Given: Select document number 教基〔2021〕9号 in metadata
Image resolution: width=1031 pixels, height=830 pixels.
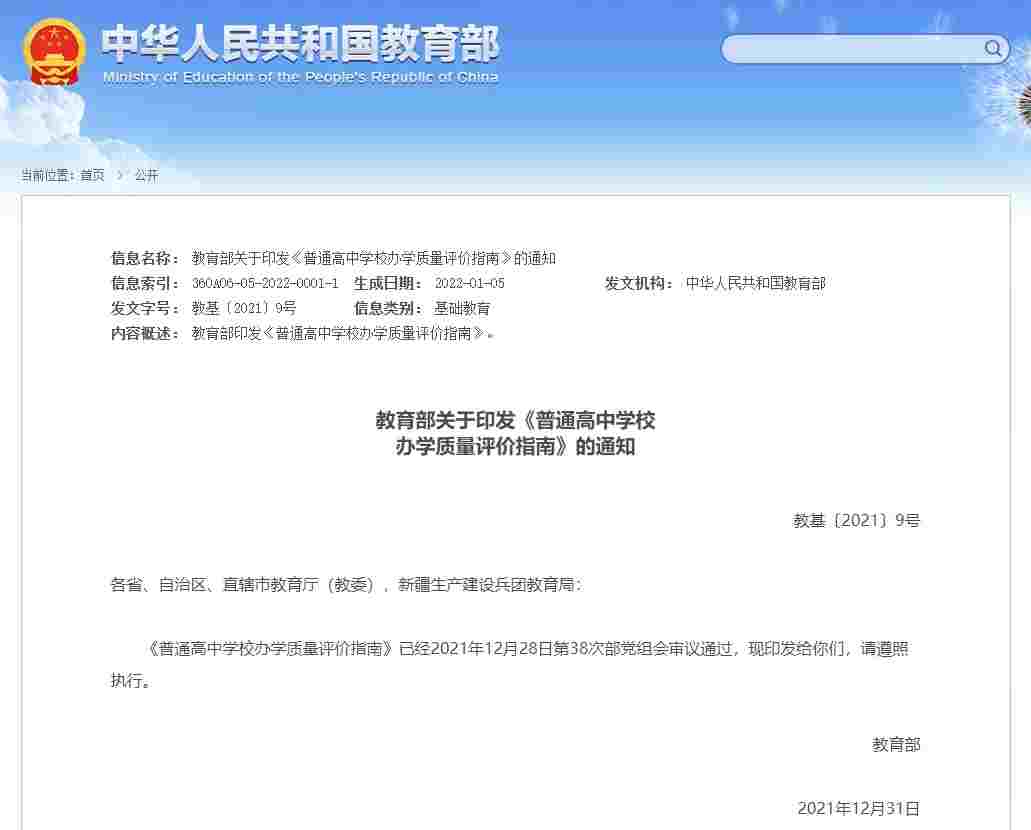Looking at the screenshot, I should (x=244, y=308).
